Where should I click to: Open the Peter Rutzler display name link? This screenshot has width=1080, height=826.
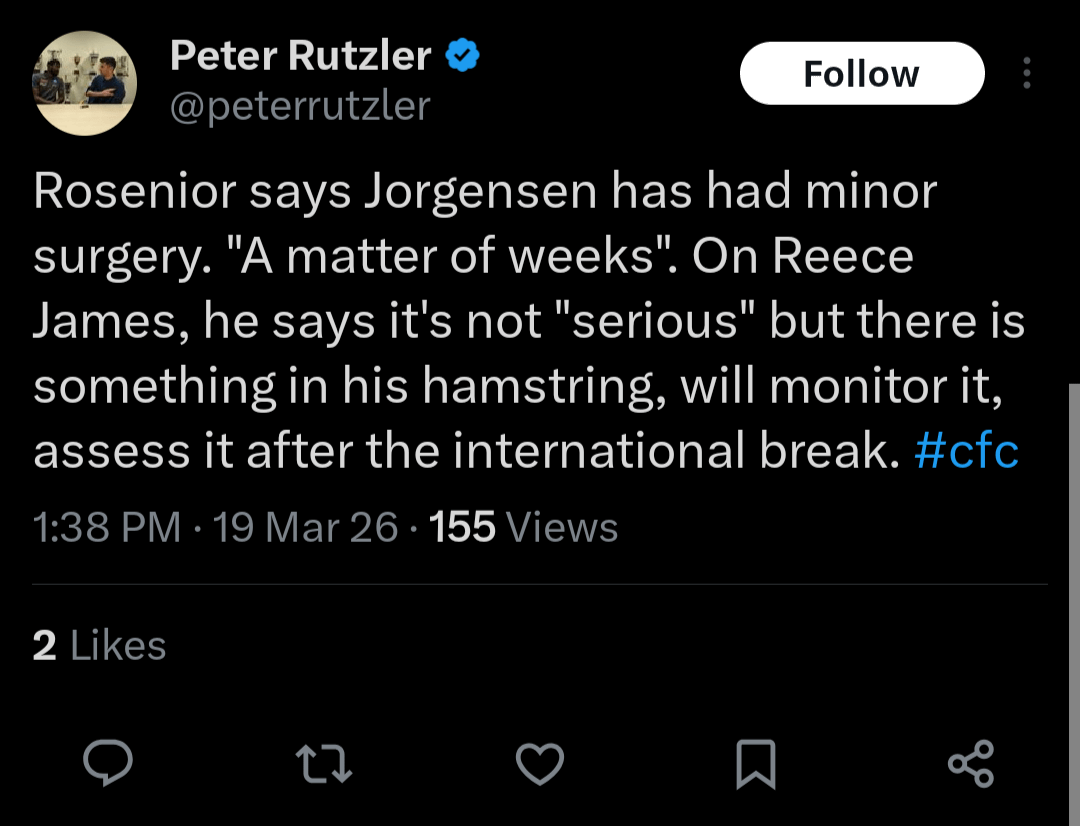[x=300, y=56]
